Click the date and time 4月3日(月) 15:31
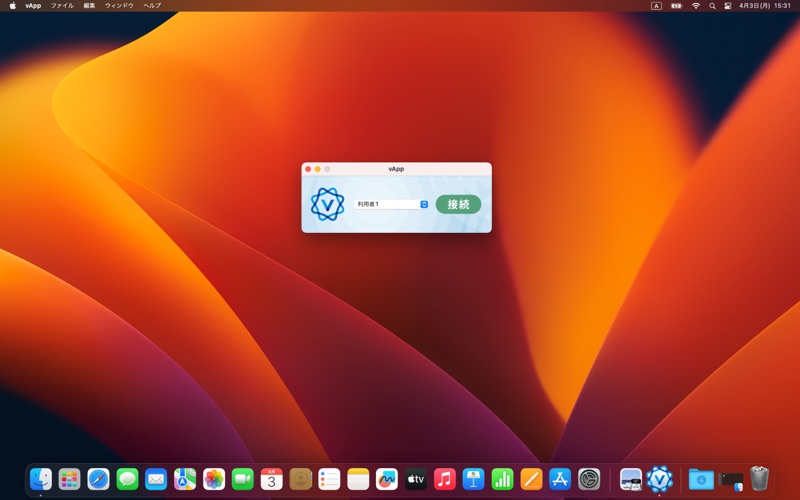The image size is (800, 500). 765,6
